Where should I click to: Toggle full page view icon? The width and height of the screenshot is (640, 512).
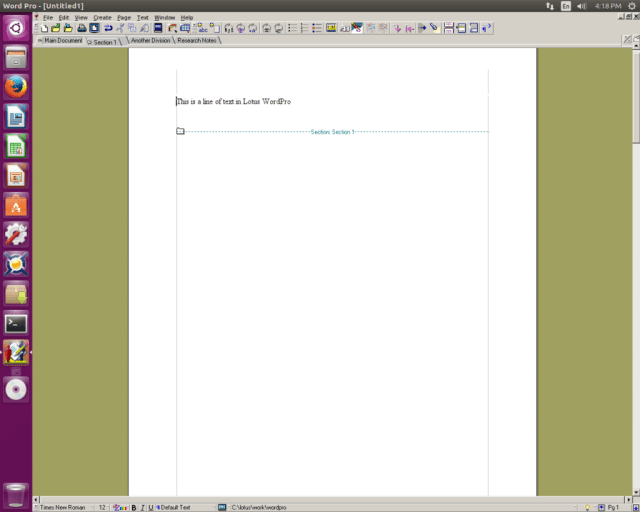(94, 28)
